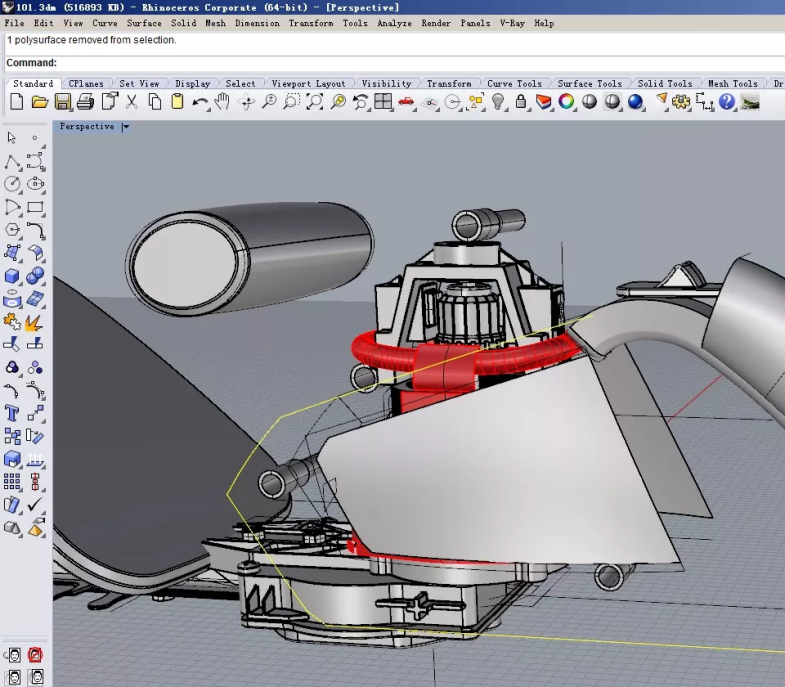Open the Perspective viewport dropdown arrow
Screen dimensions: 785x687
point(125,127)
